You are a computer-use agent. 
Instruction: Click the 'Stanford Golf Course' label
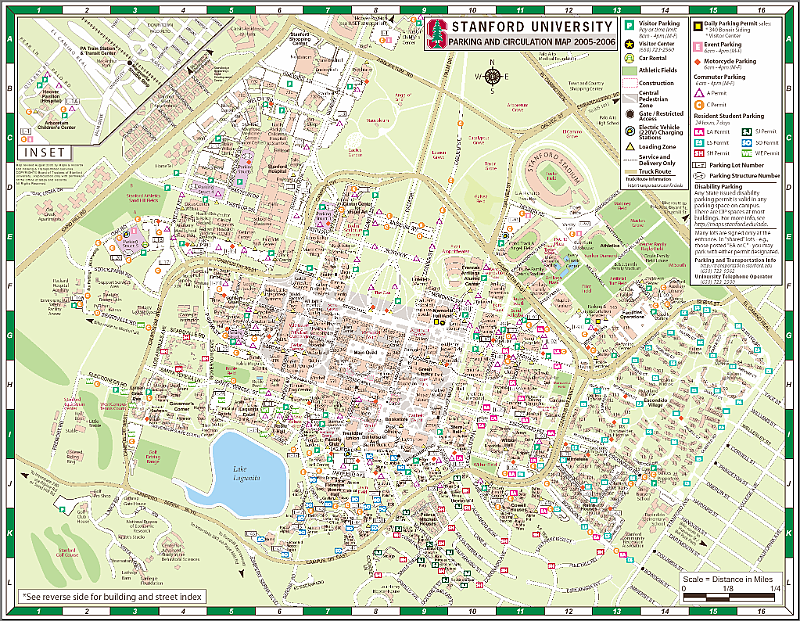[x=67, y=553]
